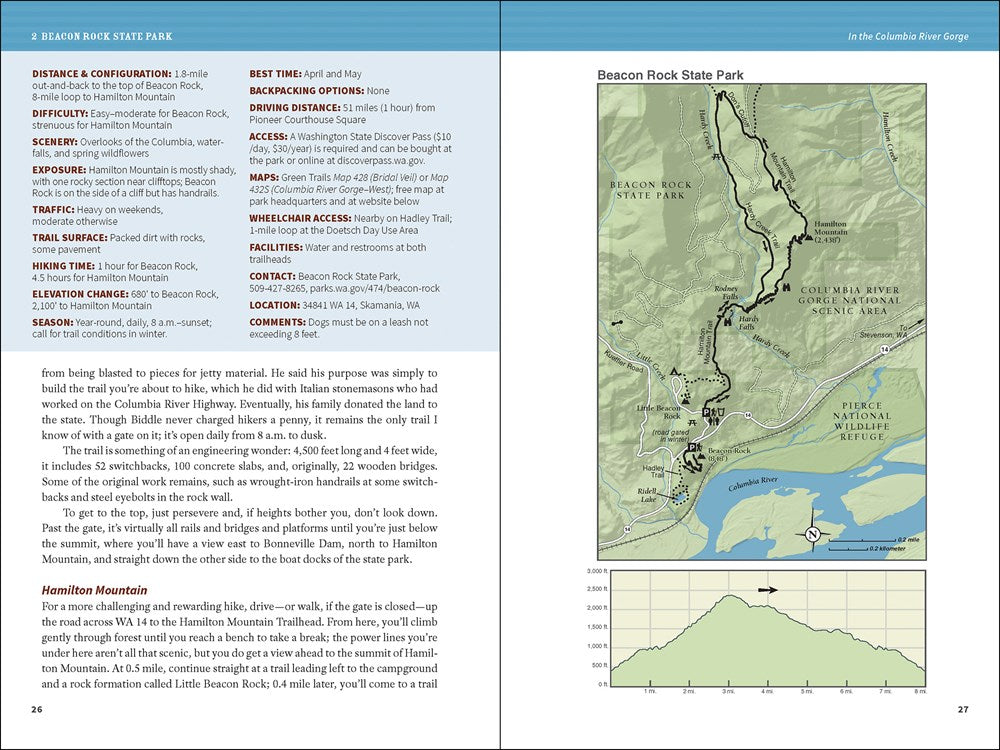Click the north compass rose on the map
The image size is (1000, 750).
(x=812, y=534)
